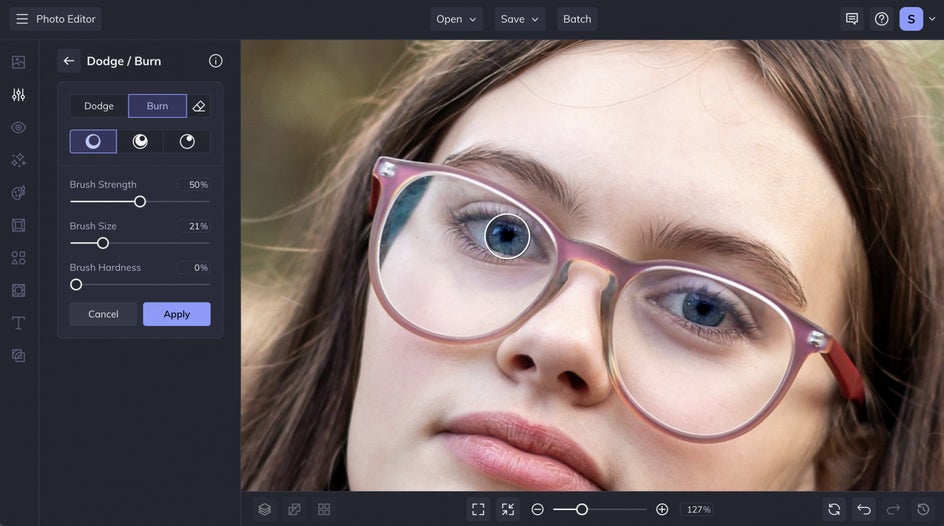Expand the Open dropdown

point(456,19)
